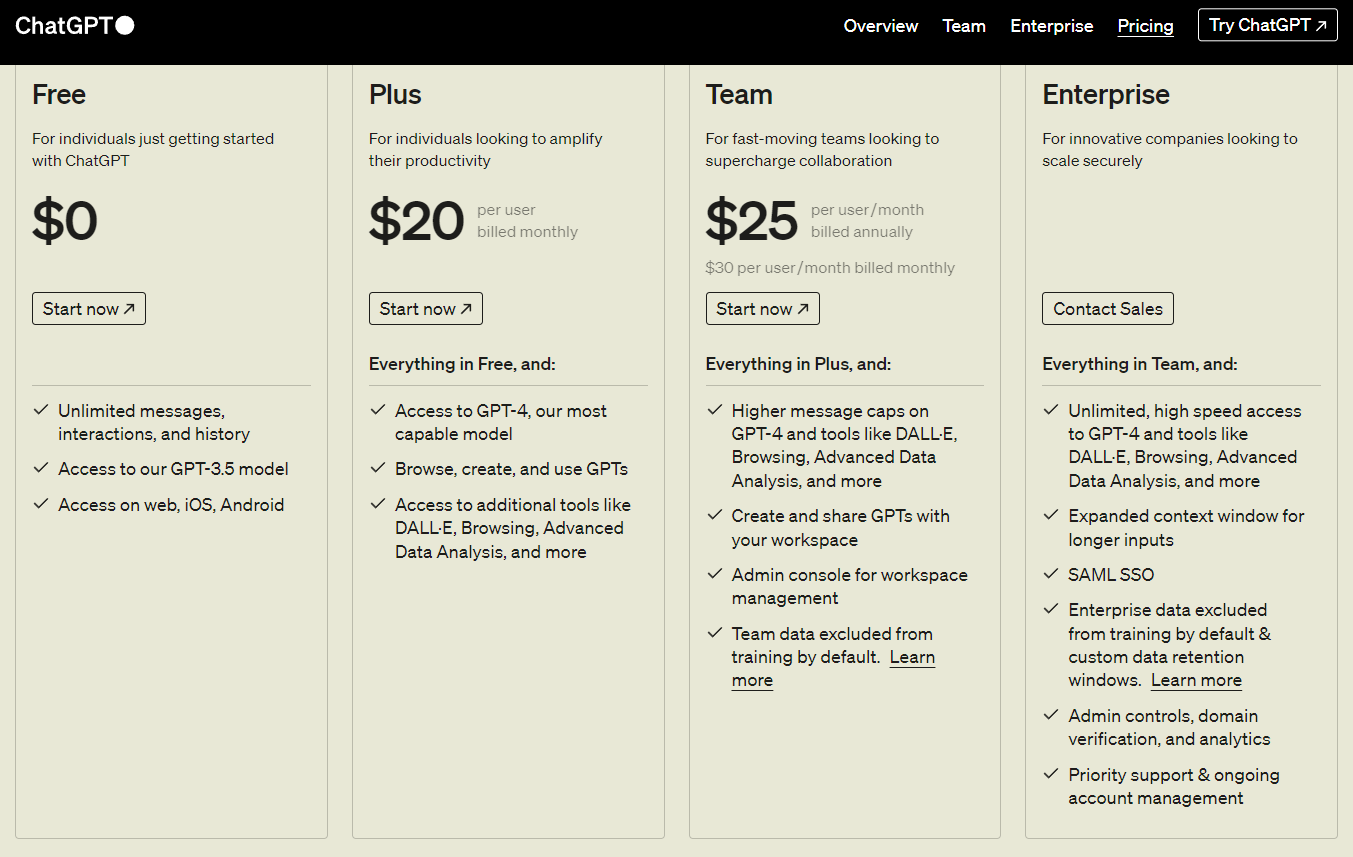Click 'Access to our GPT-3.5 model' feature
The height and width of the screenshot is (857, 1353).
click(x=173, y=469)
